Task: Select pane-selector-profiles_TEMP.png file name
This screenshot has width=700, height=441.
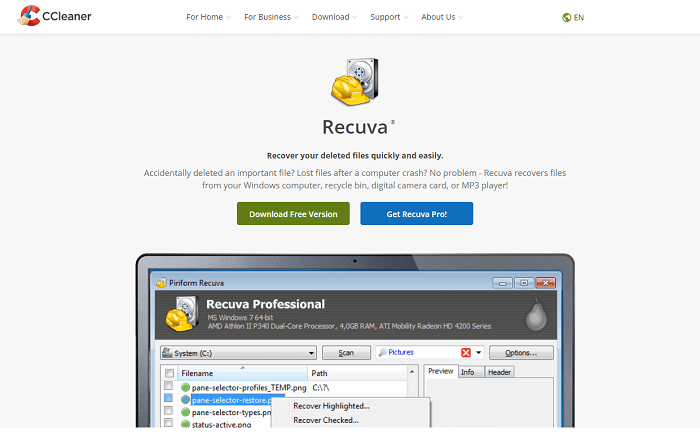Action: tap(249, 387)
